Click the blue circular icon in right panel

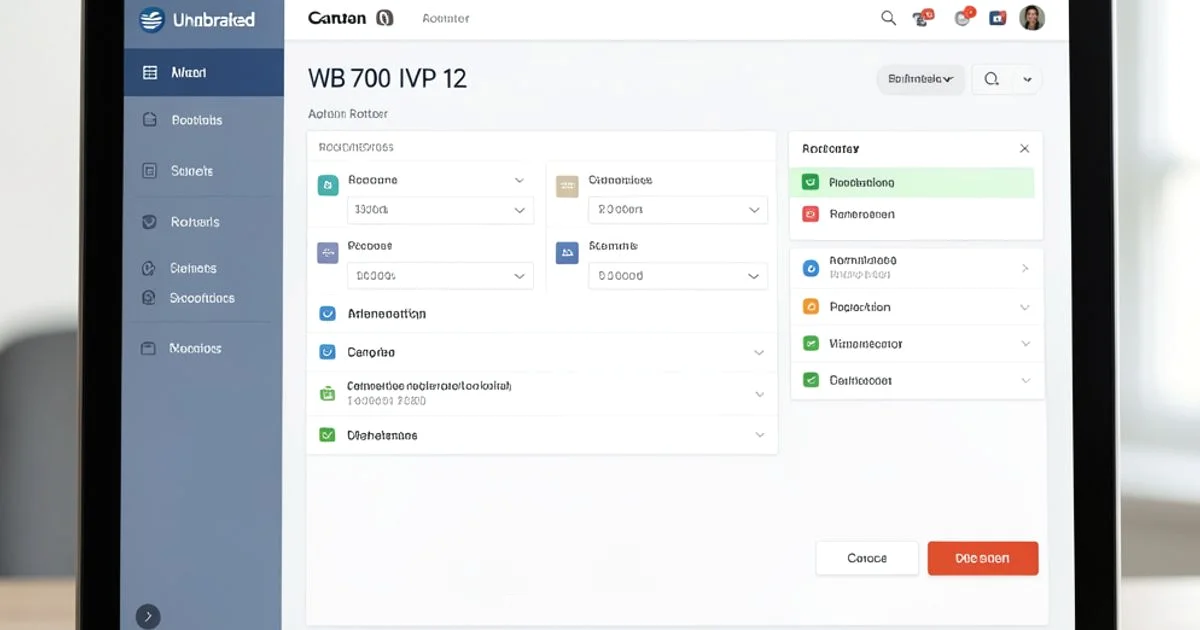811,268
